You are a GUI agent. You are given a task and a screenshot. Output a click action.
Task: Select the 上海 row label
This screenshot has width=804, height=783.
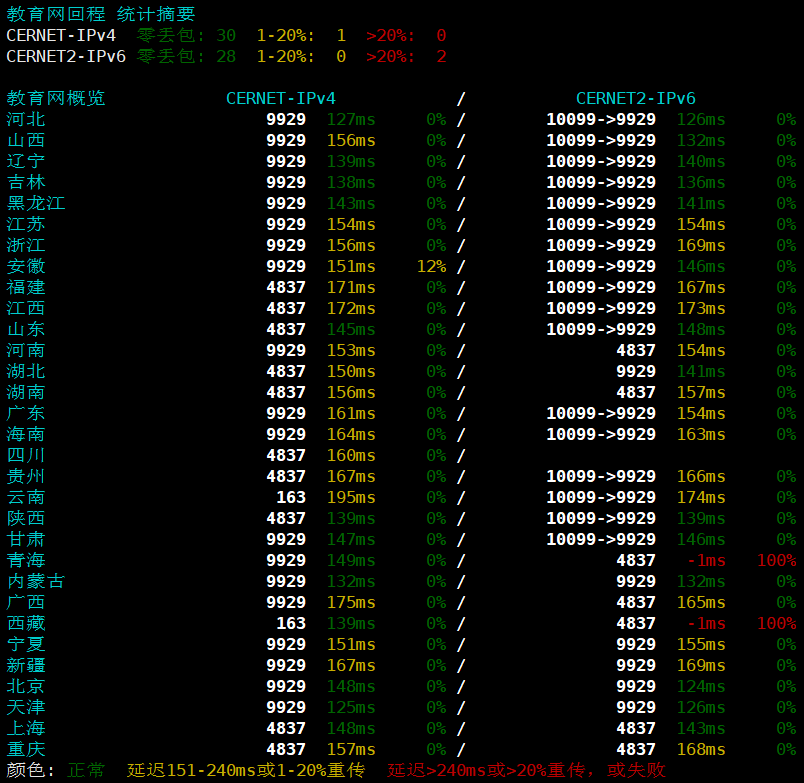(x=26, y=729)
